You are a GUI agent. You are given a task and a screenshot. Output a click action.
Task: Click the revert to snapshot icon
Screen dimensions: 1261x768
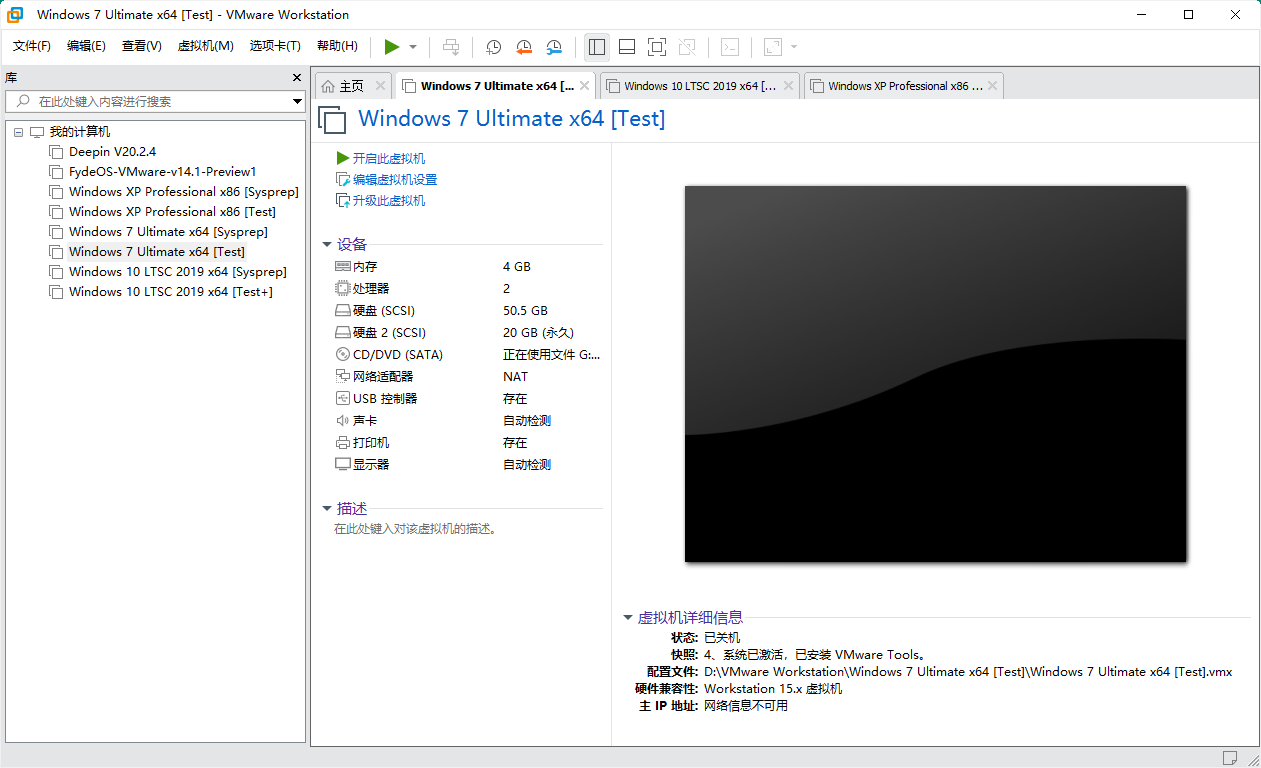[524, 47]
